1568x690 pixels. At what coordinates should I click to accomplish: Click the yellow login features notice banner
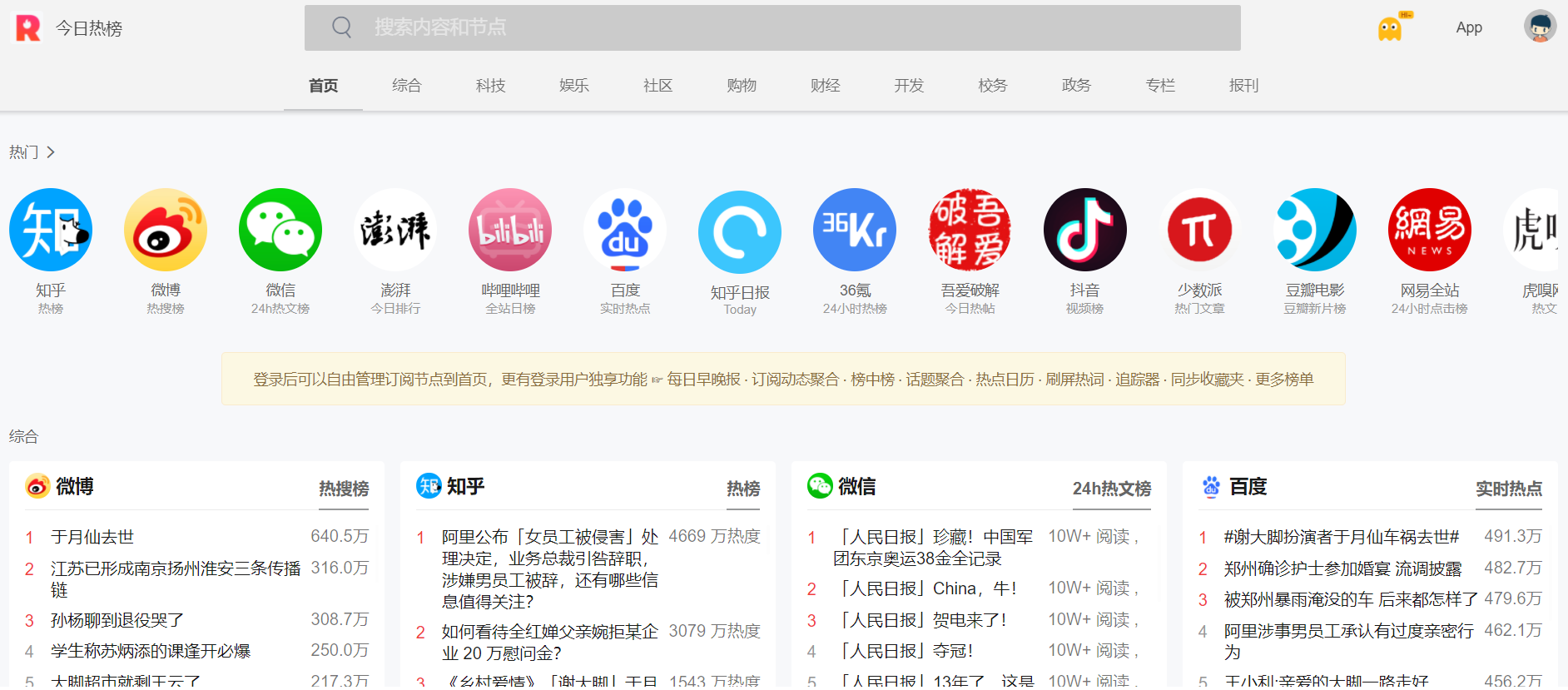pos(783,379)
